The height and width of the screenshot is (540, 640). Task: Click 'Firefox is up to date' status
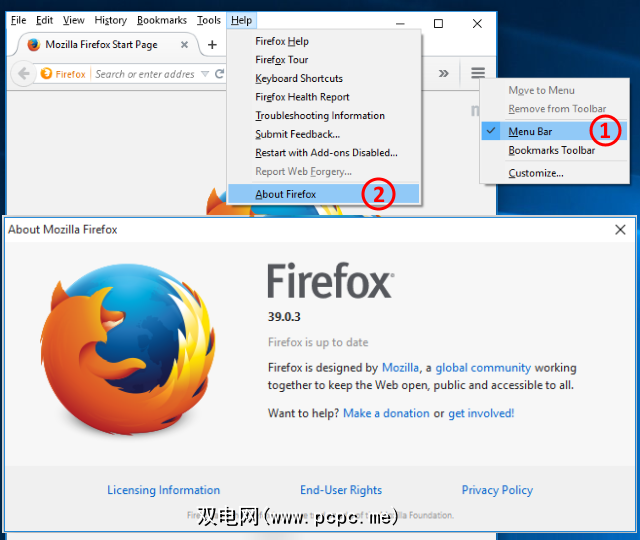318,342
